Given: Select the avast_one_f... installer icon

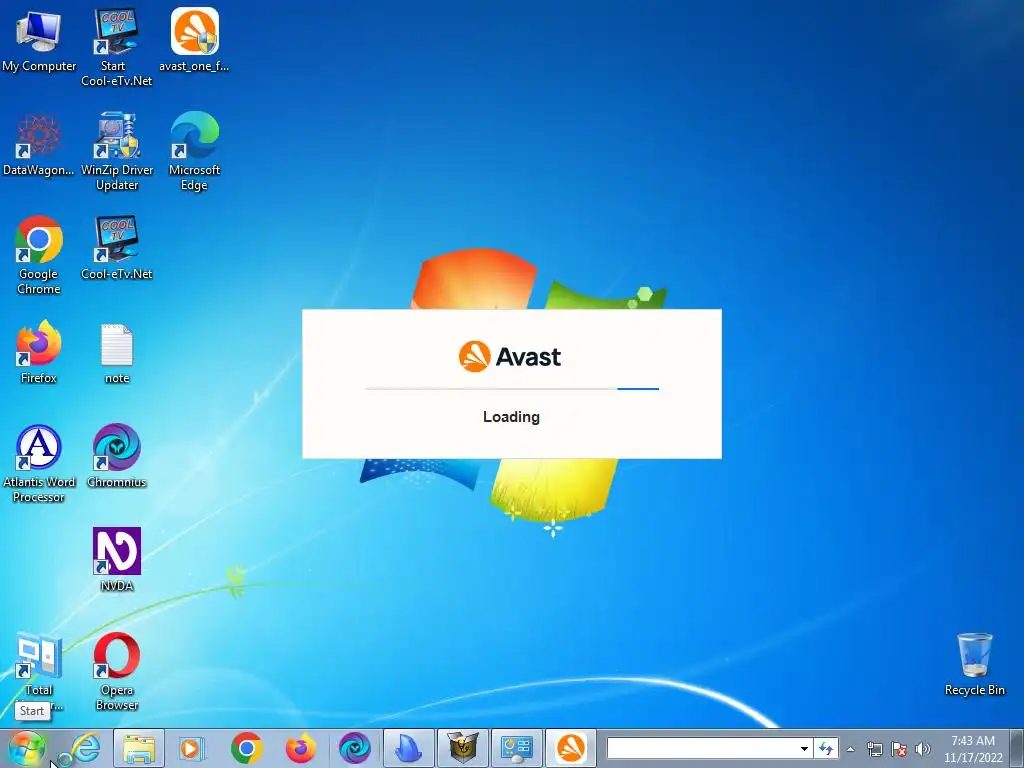Looking at the screenshot, I should (x=194, y=40).
